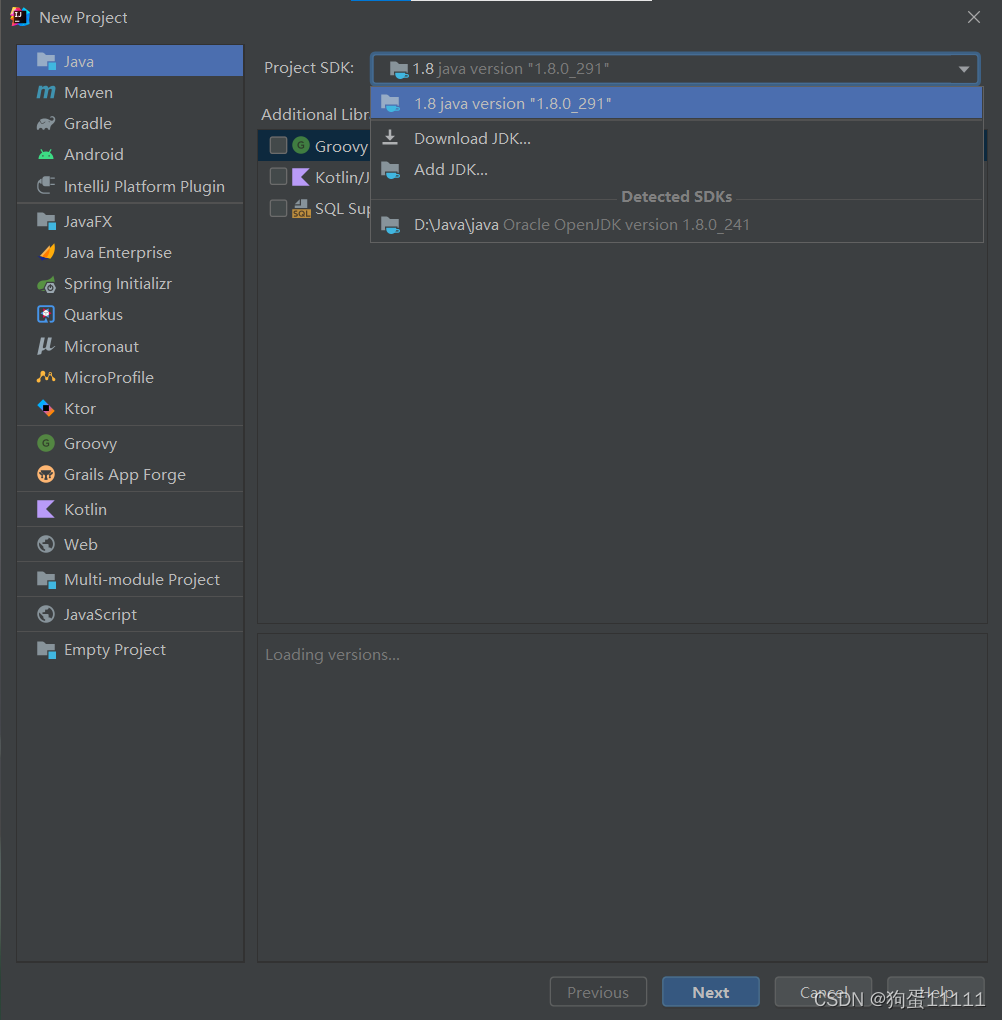The width and height of the screenshot is (1002, 1020).
Task: Select Quarkus project type
Action: coord(130,315)
